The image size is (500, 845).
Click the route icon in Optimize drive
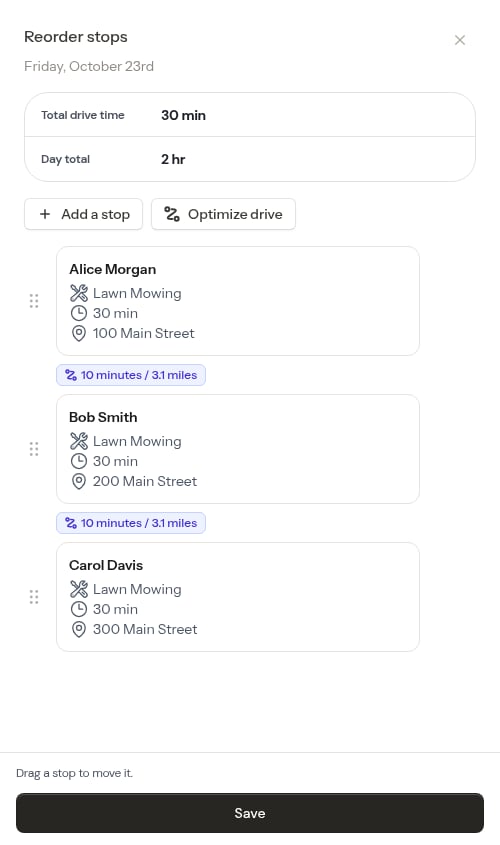pos(172,214)
